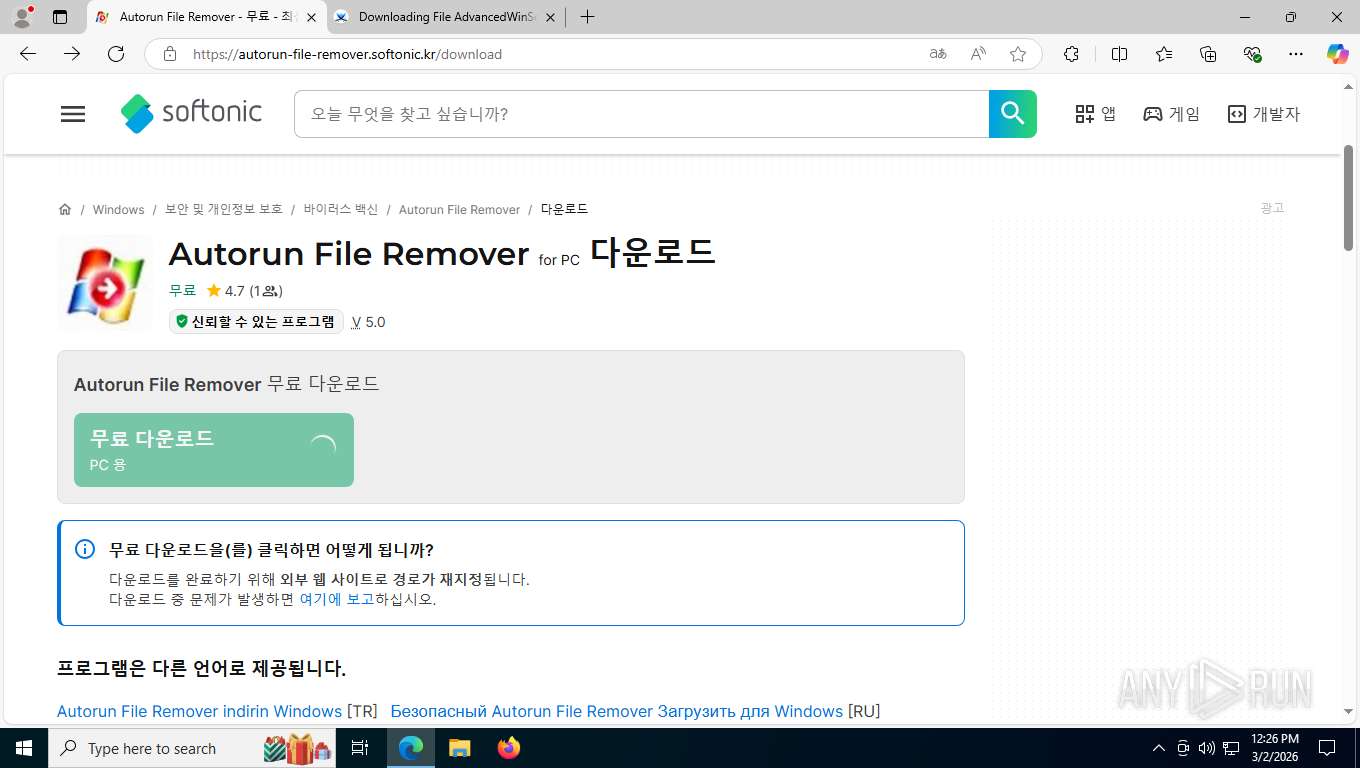This screenshot has height=768, width=1360.
Task: Open the 개발자 (developers) section
Action: click(x=1263, y=114)
